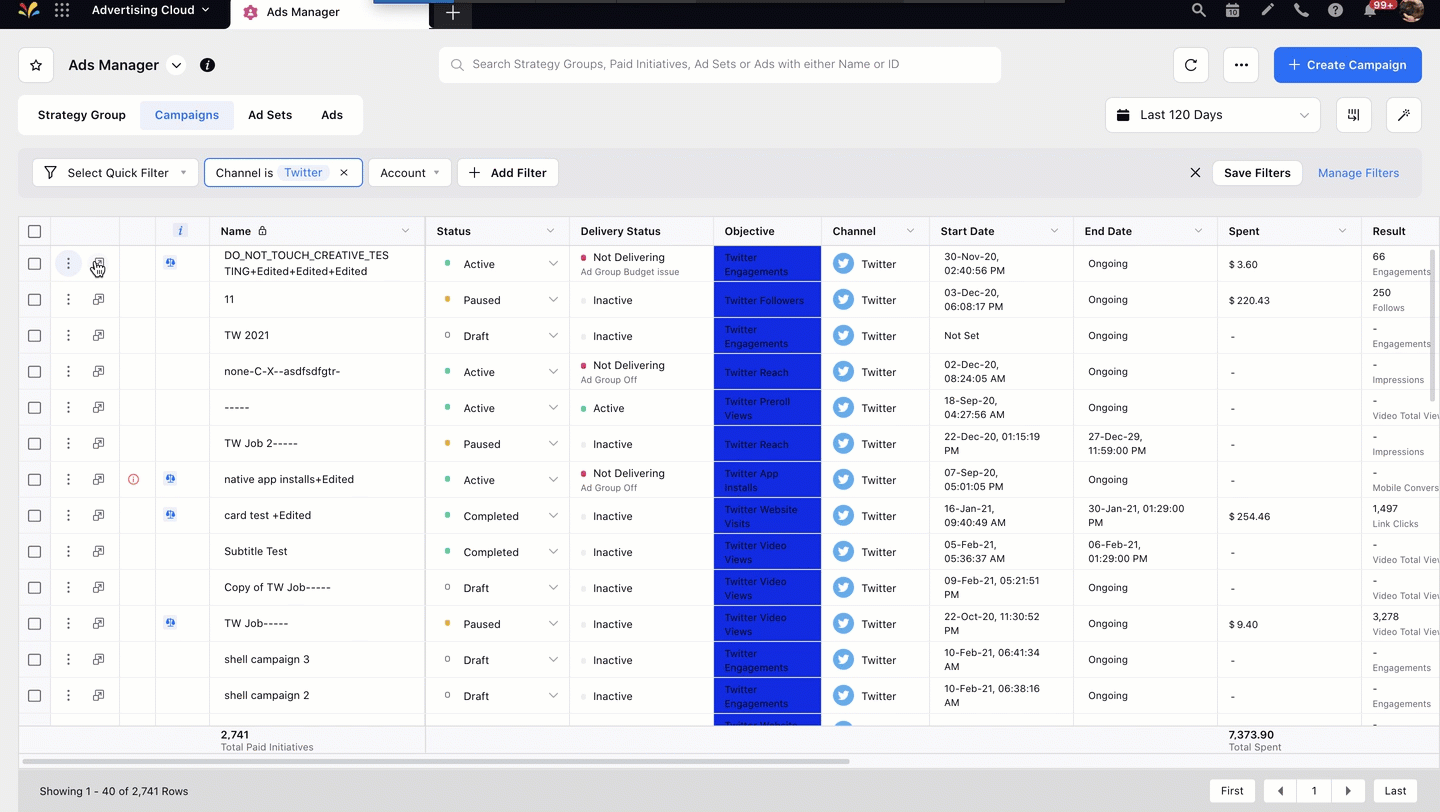Expand the Ads Manager title chevron

(x=176, y=65)
